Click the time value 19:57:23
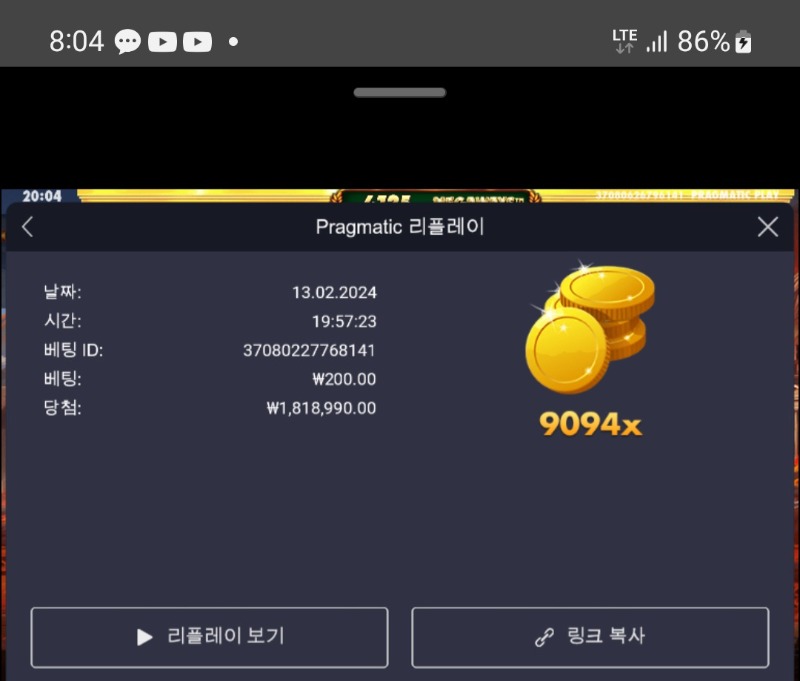 coord(344,321)
